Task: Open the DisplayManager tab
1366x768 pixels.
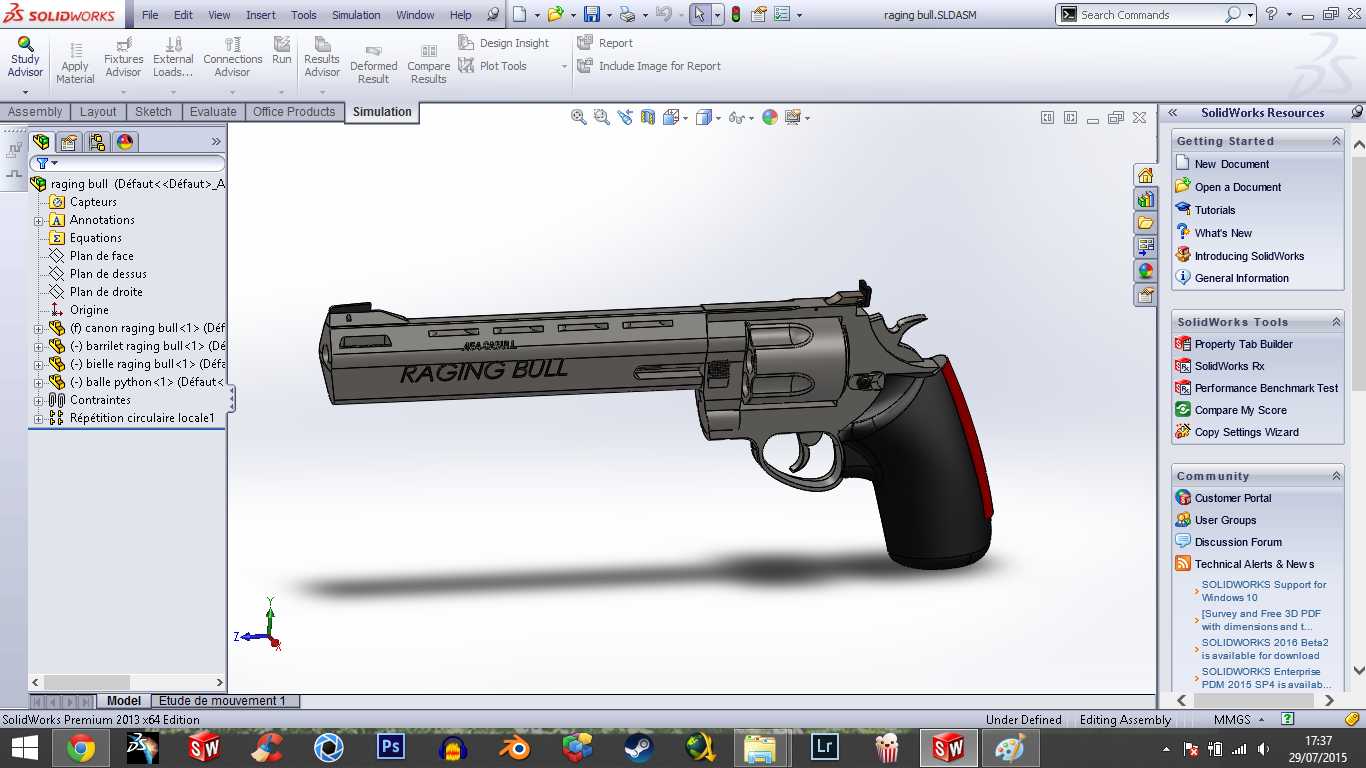Action: tap(125, 142)
